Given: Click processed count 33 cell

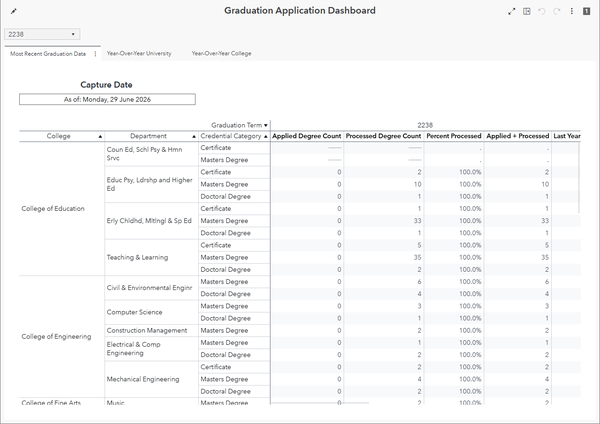Looking at the screenshot, I should pos(383,221).
